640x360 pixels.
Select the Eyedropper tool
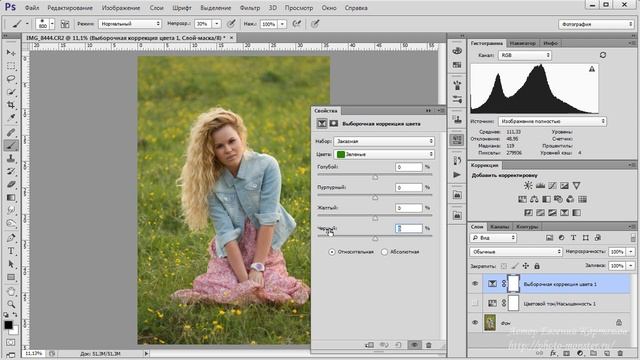coord(11,118)
